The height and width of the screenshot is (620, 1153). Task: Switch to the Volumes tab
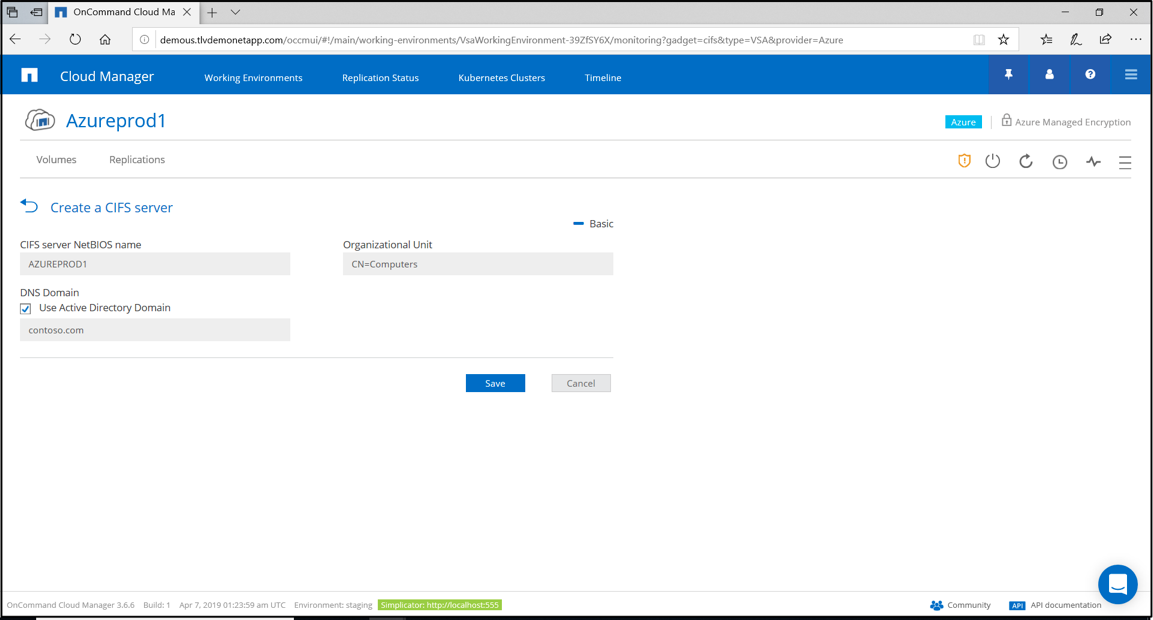click(56, 160)
